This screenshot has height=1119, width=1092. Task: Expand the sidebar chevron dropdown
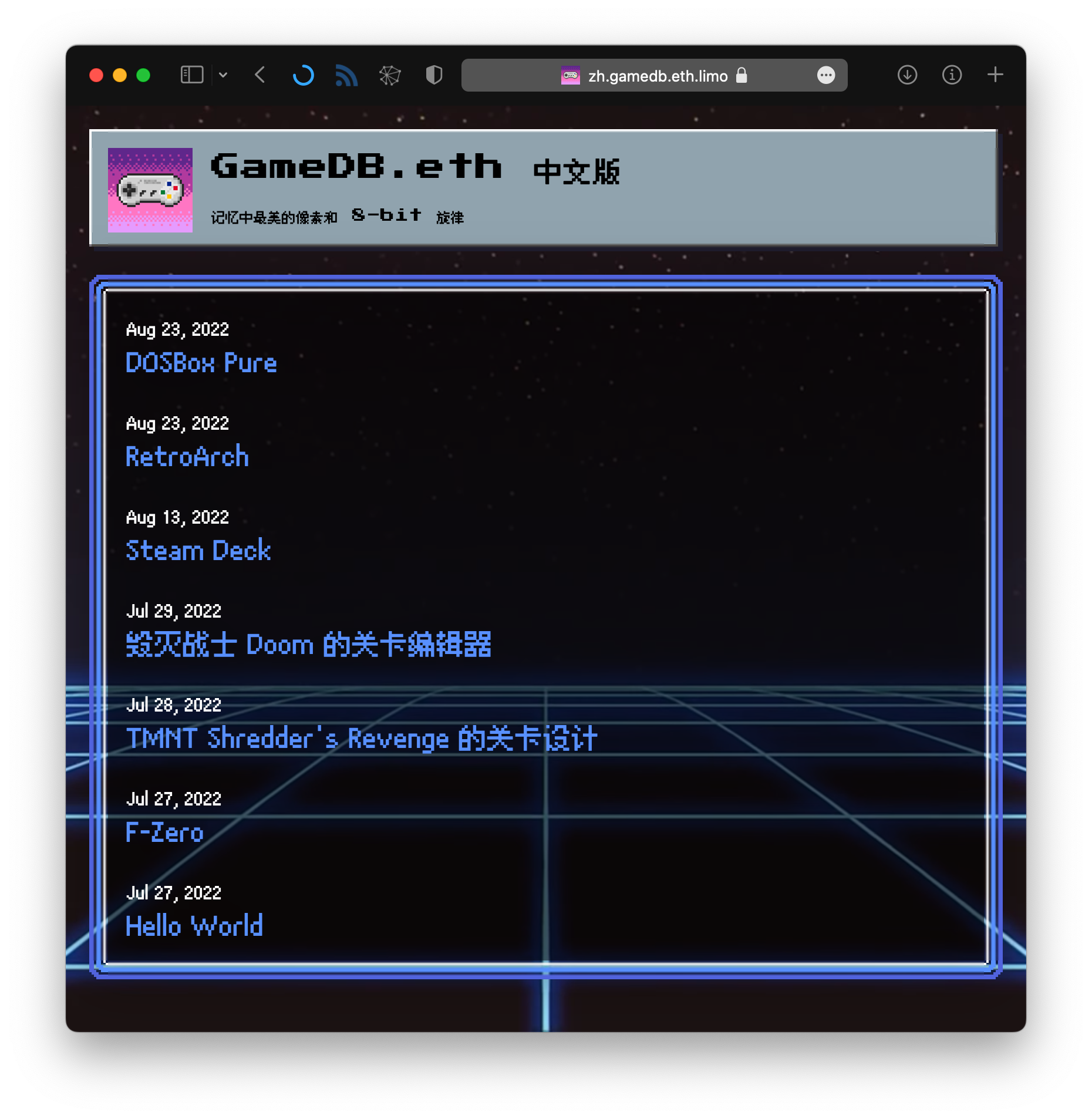(x=223, y=75)
